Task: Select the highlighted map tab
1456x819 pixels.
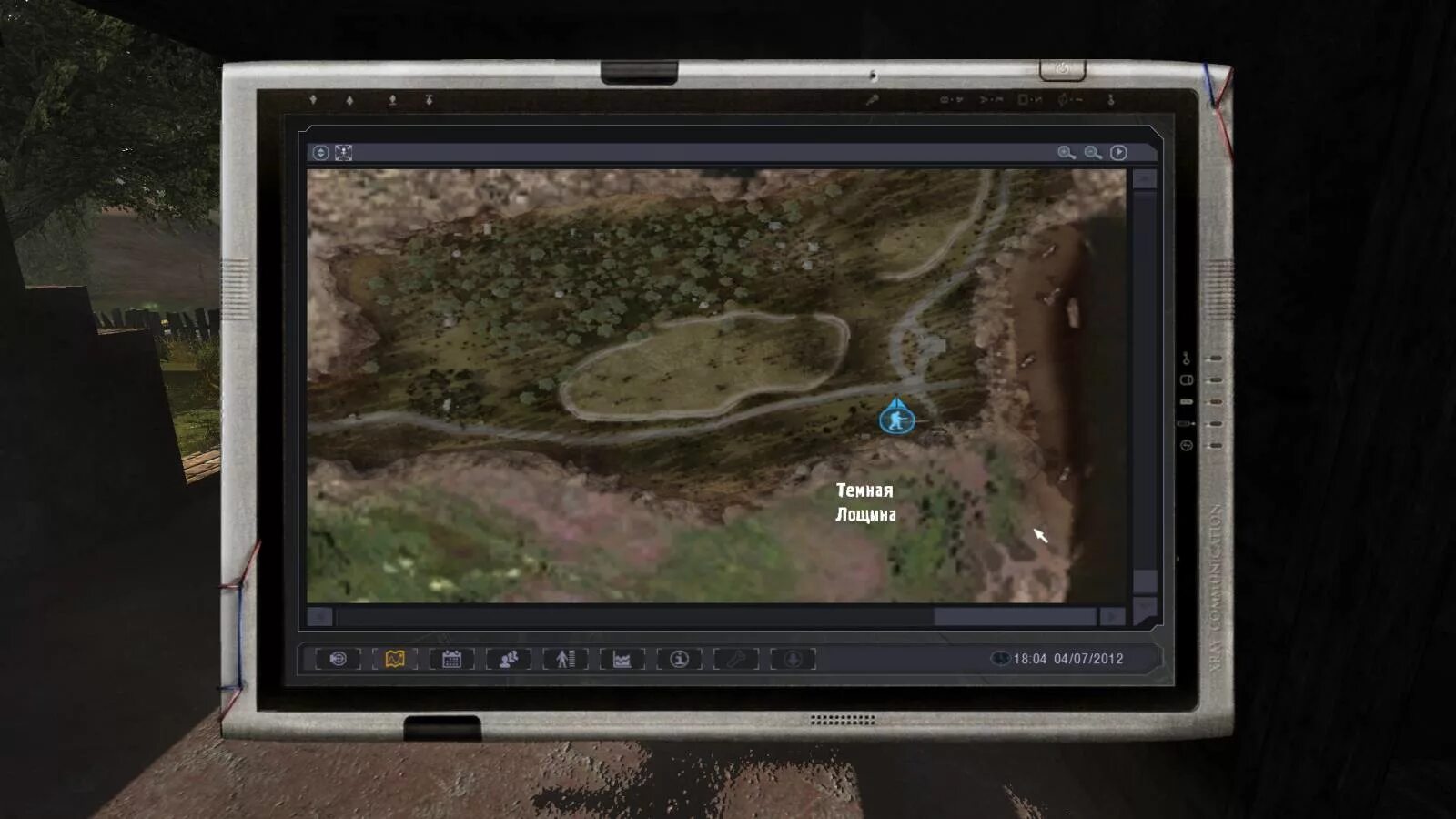Action: coord(395,659)
